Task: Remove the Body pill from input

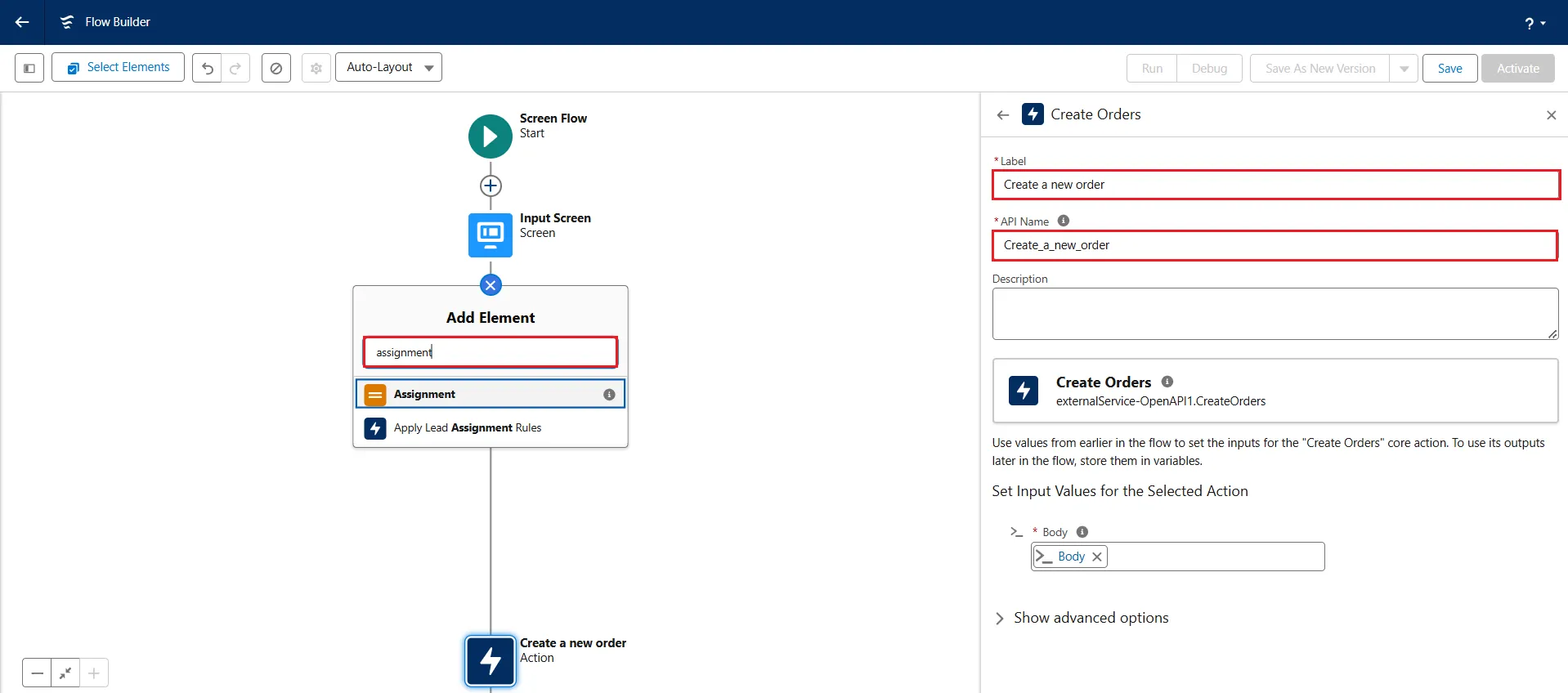Action: [x=1097, y=557]
